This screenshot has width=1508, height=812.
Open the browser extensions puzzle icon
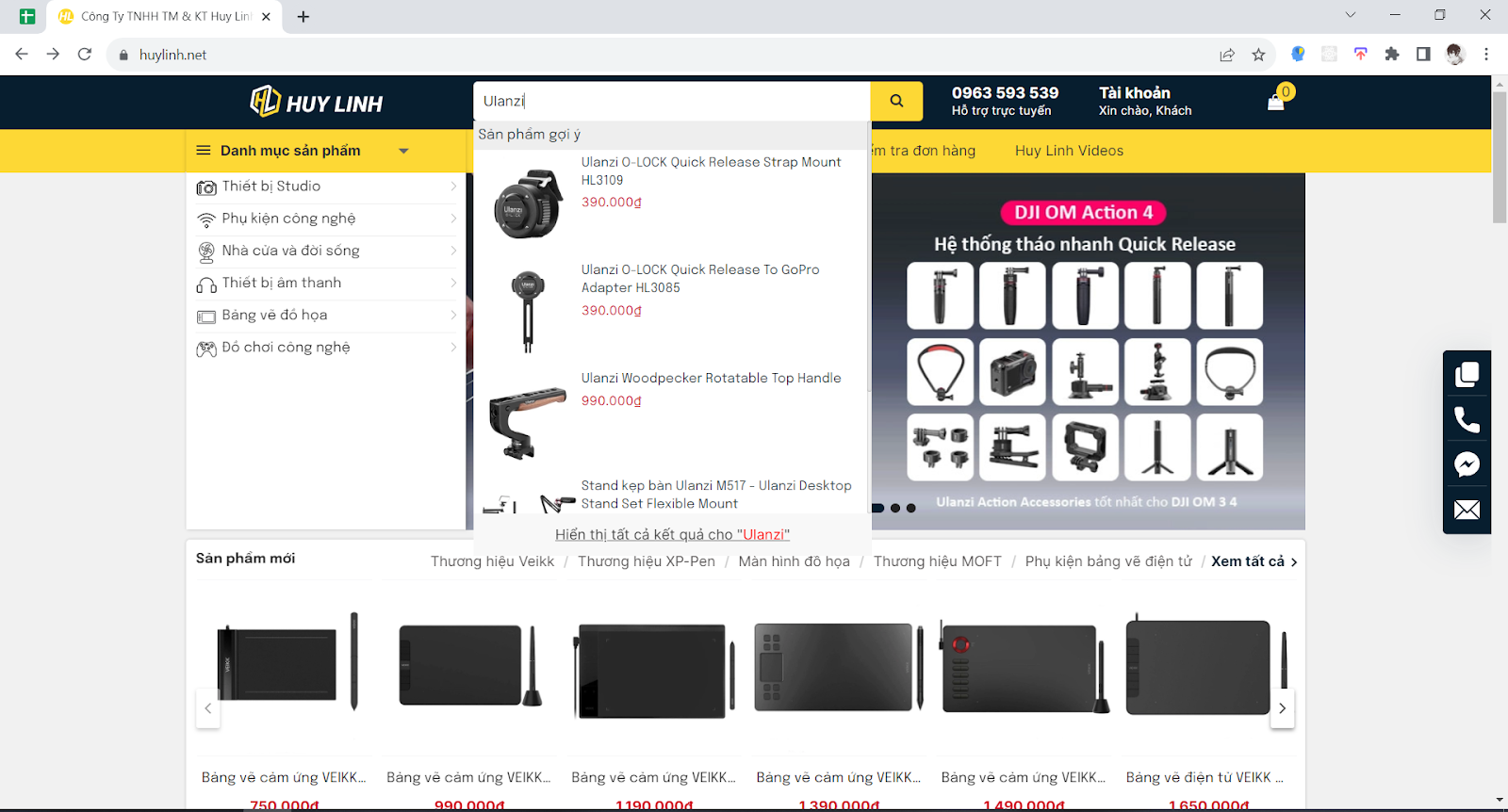(x=1392, y=55)
